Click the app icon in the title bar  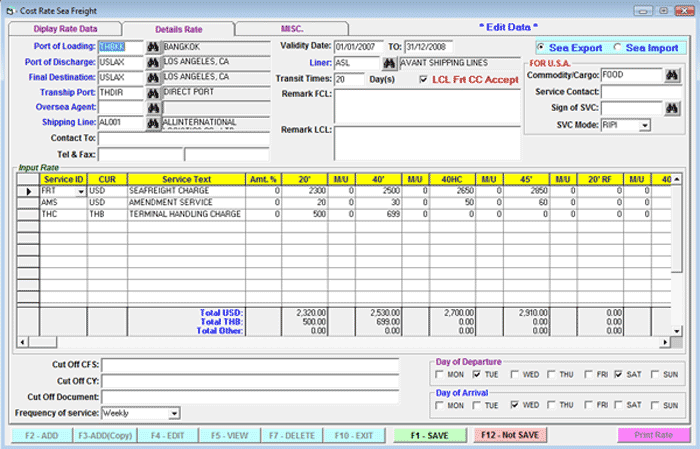[x=10, y=11]
